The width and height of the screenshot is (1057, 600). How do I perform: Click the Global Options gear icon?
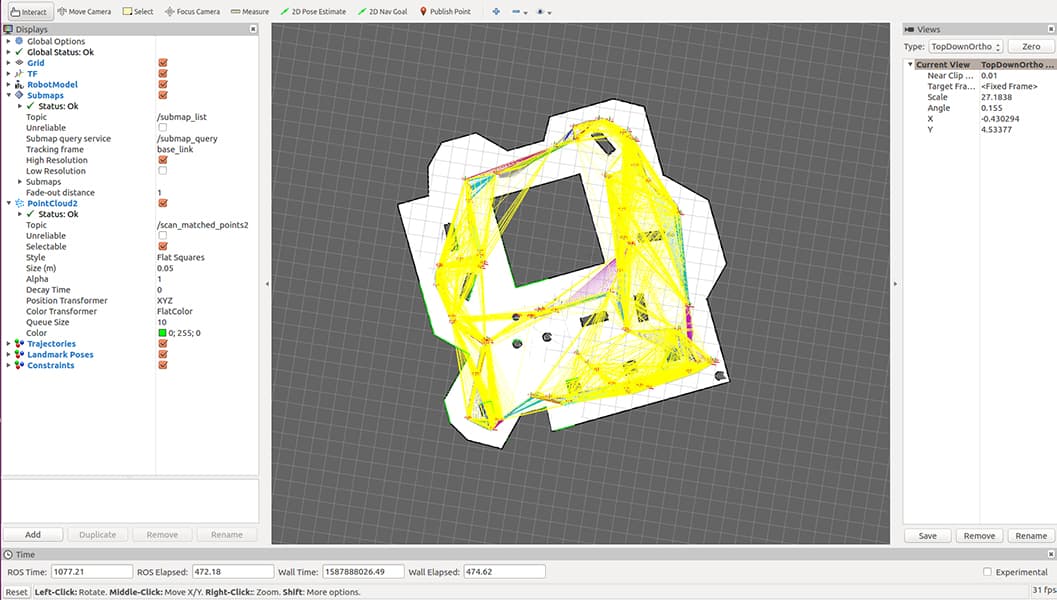pyautogui.click(x=19, y=41)
